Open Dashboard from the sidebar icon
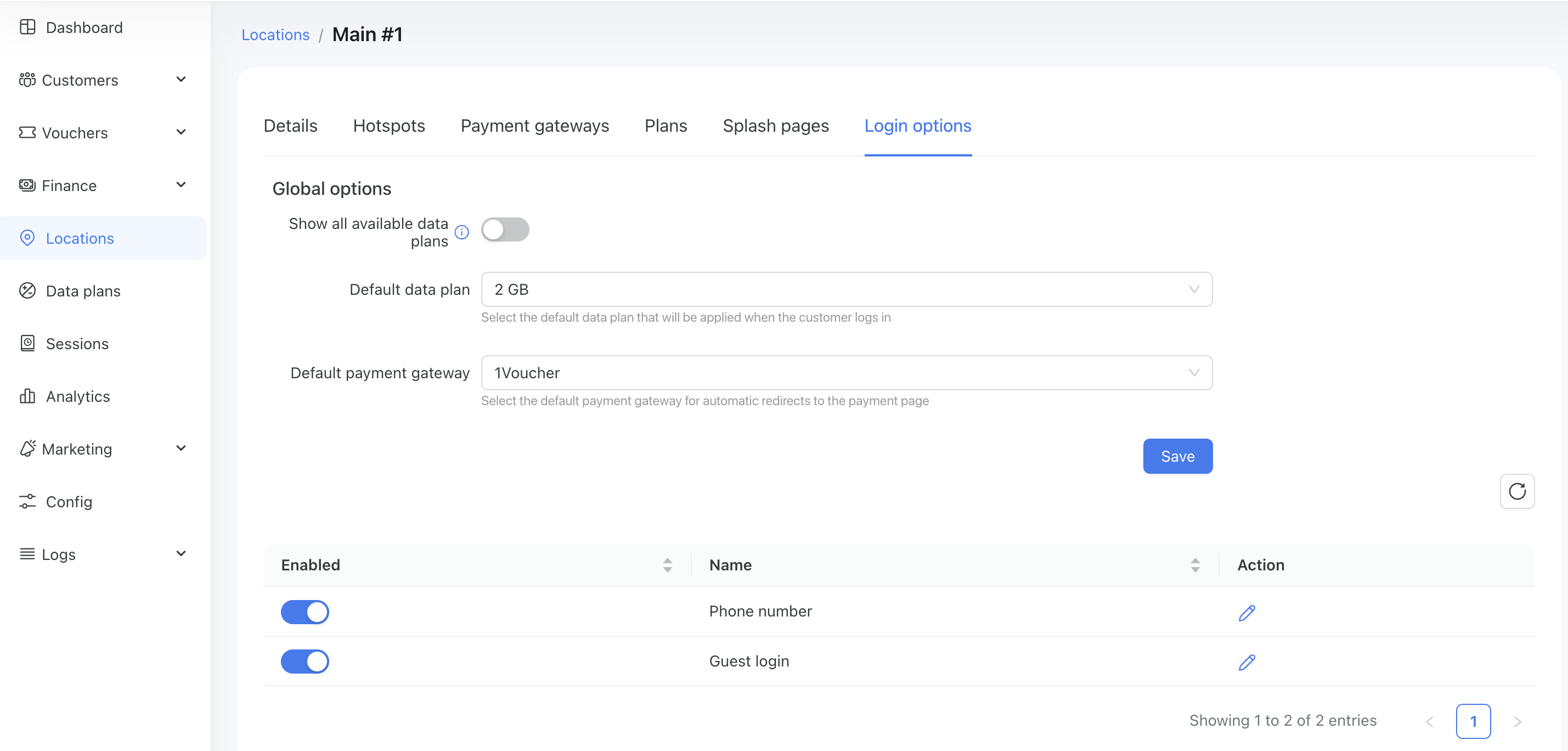1568x751 pixels. [x=27, y=27]
